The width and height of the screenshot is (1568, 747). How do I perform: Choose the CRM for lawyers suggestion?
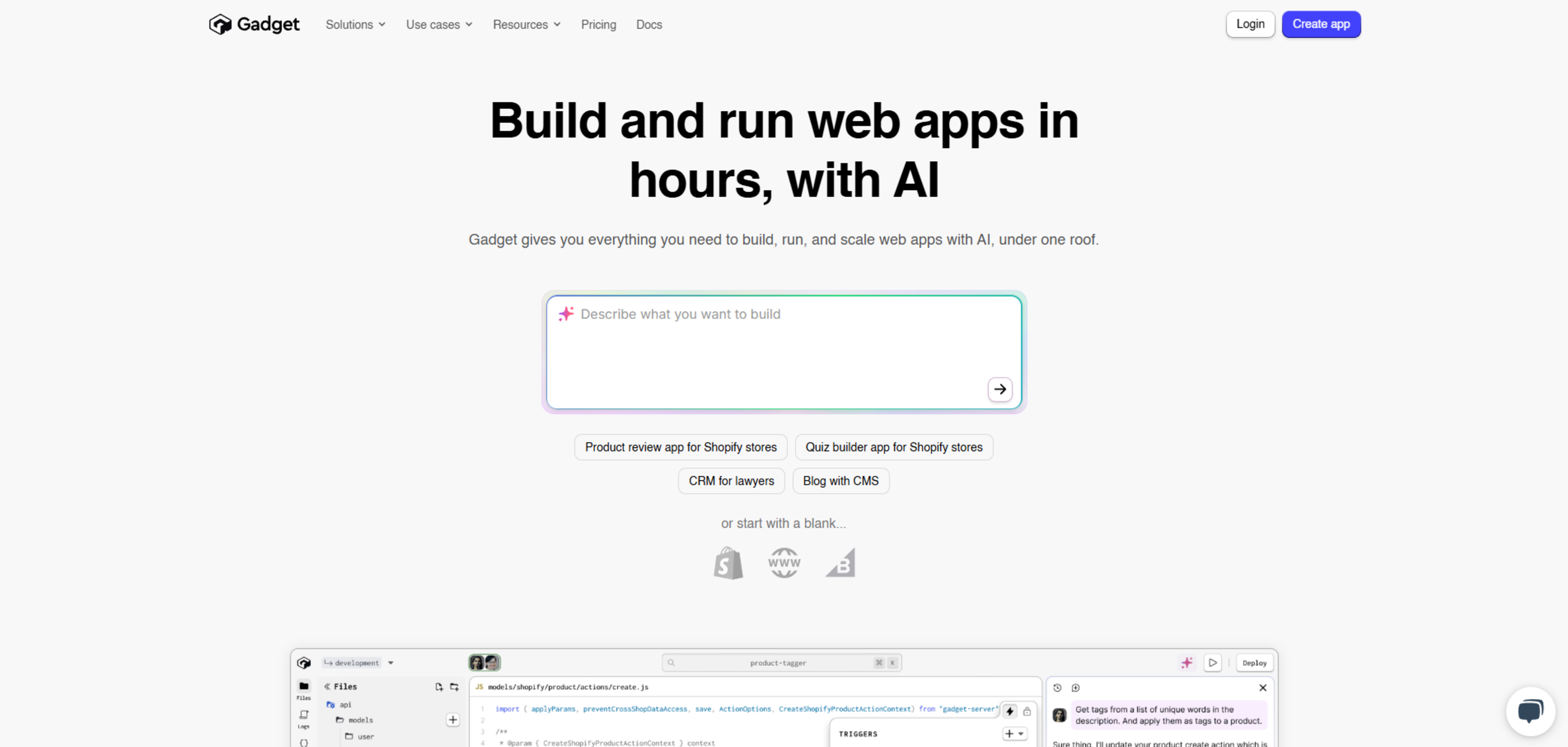pyautogui.click(x=731, y=480)
